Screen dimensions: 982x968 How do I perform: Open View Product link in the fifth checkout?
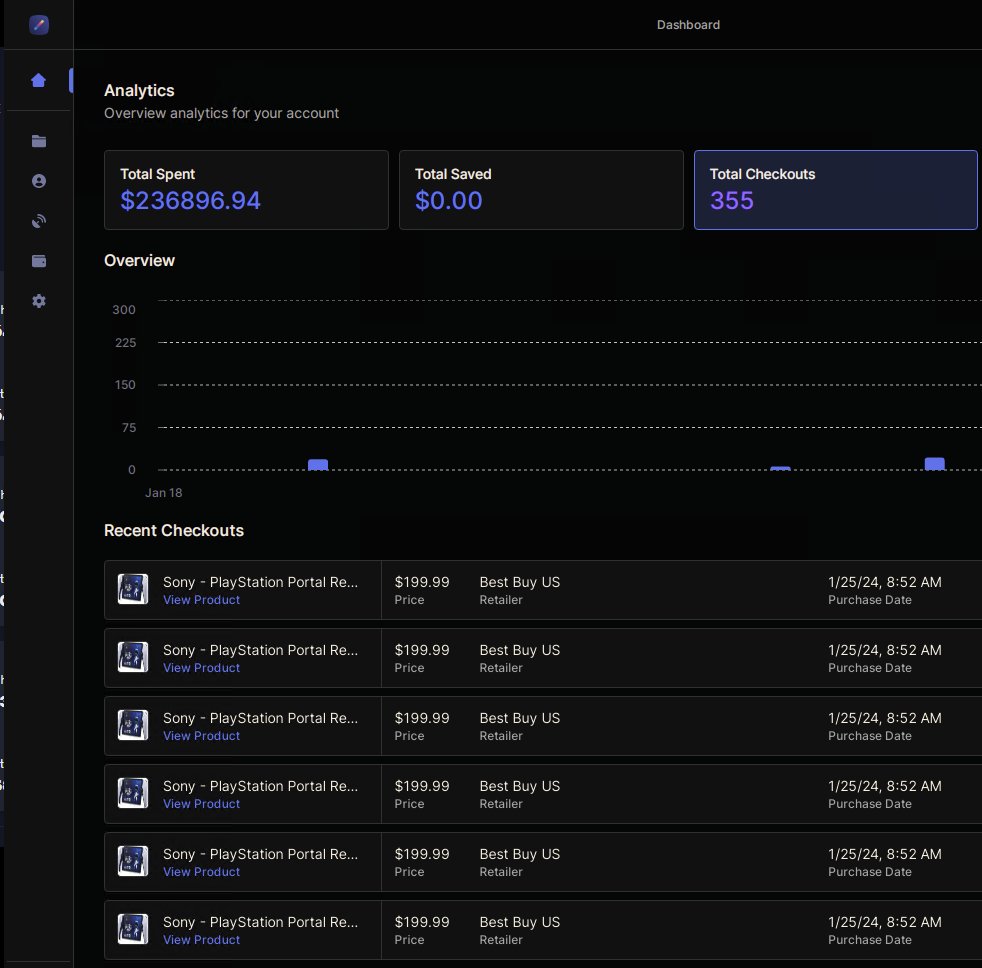coord(202,872)
